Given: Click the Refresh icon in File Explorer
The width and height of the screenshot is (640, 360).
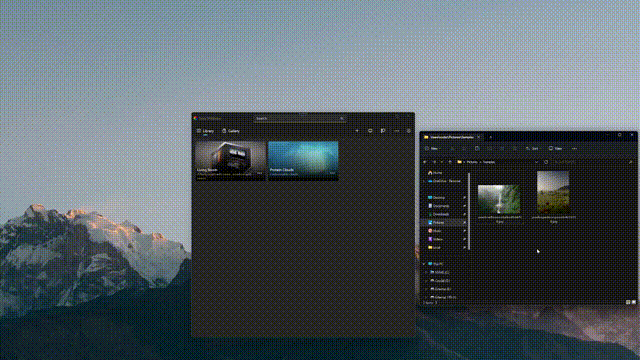Looking at the screenshot, I should (546, 162).
